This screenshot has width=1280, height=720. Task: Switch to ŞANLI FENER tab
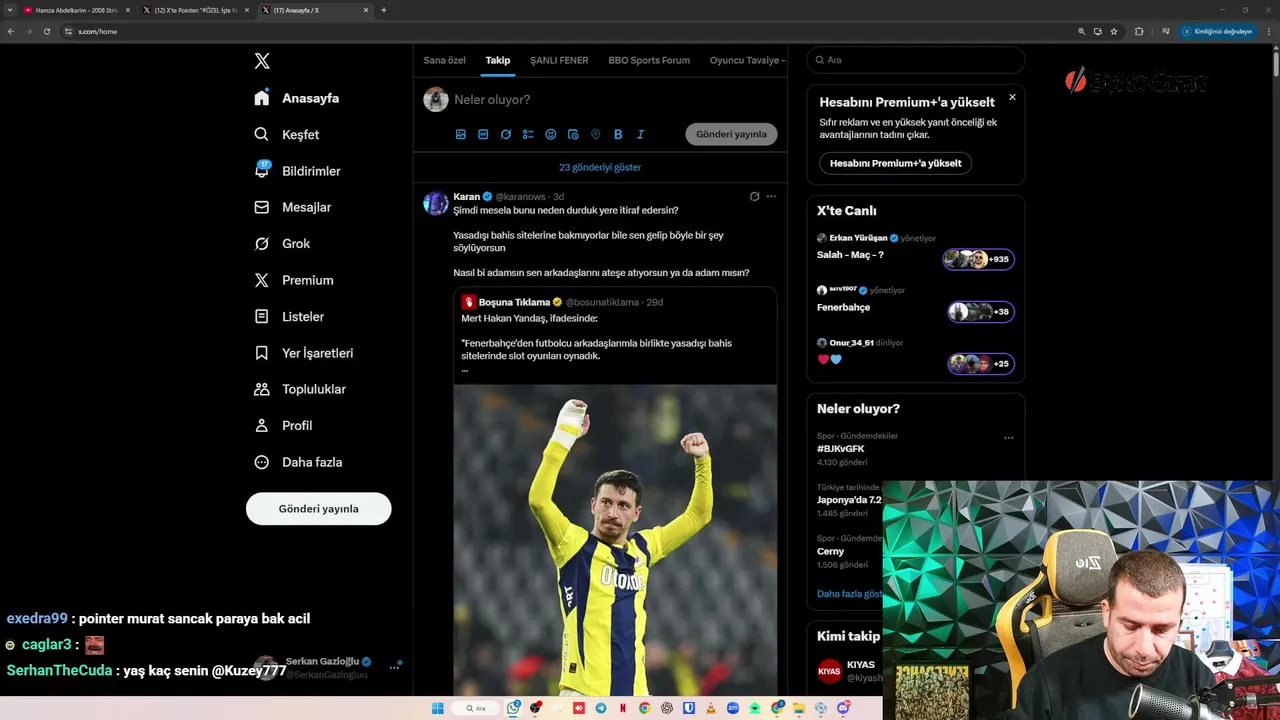[x=559, y=60]
